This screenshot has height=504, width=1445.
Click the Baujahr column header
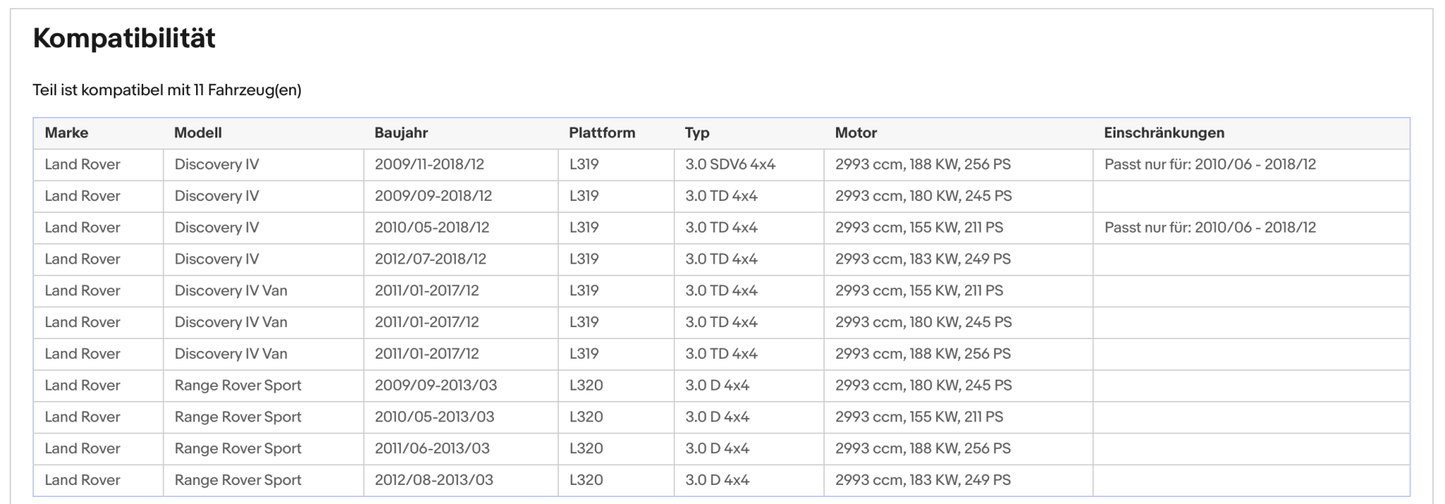[x=401, y=133]
